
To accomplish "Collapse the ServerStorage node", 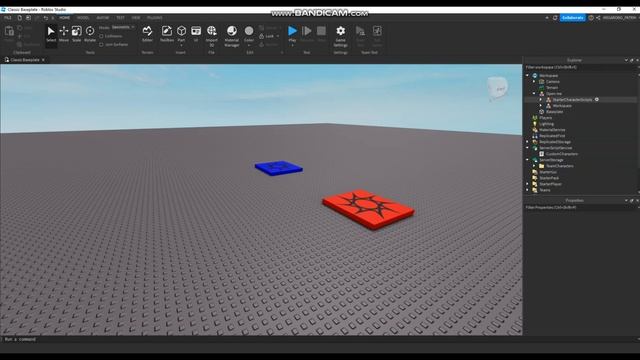I will point(527,160).
